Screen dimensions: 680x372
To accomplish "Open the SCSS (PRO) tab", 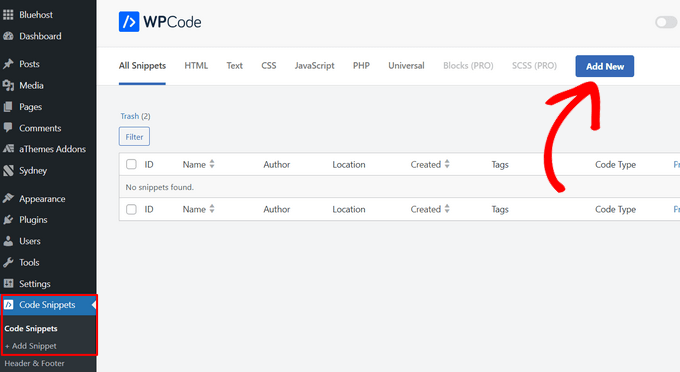I will [x=534, y=66].
